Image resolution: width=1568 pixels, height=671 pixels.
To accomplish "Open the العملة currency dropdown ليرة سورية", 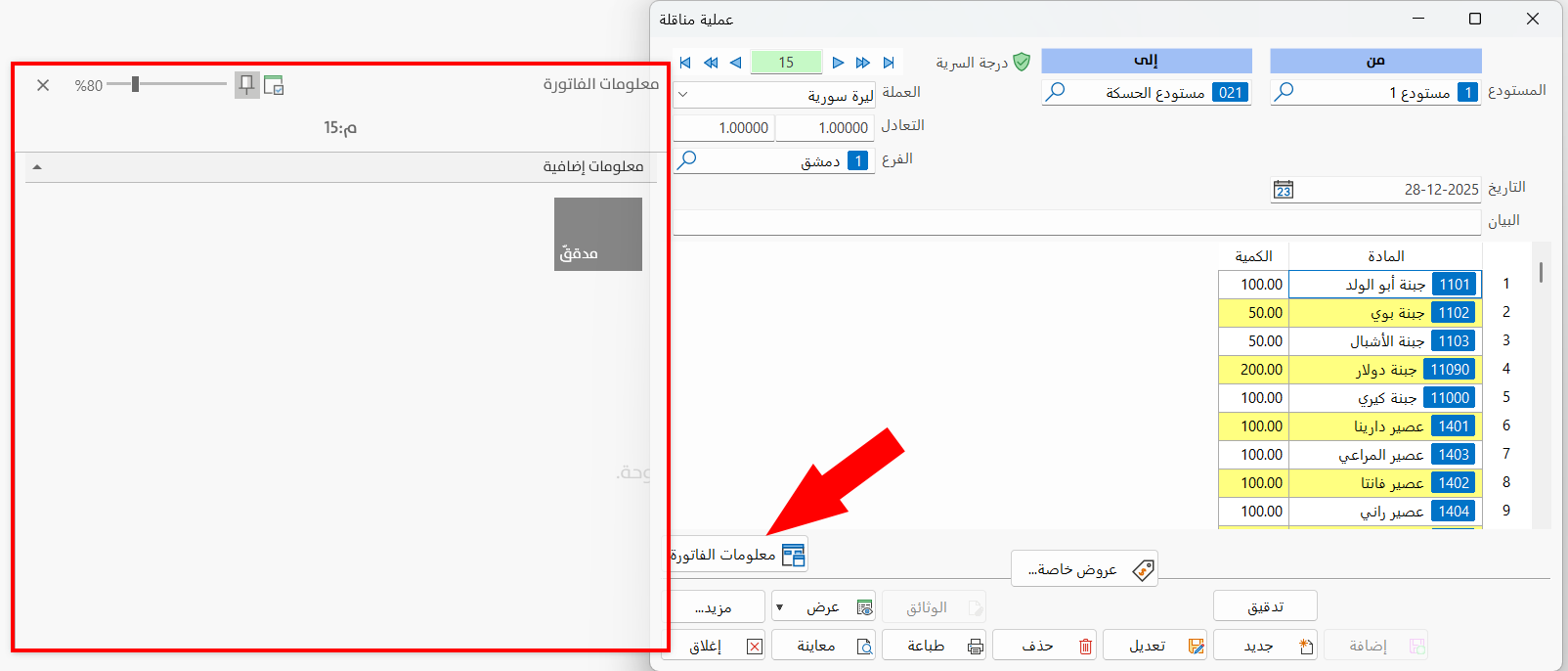I will (x=774, y=95).
